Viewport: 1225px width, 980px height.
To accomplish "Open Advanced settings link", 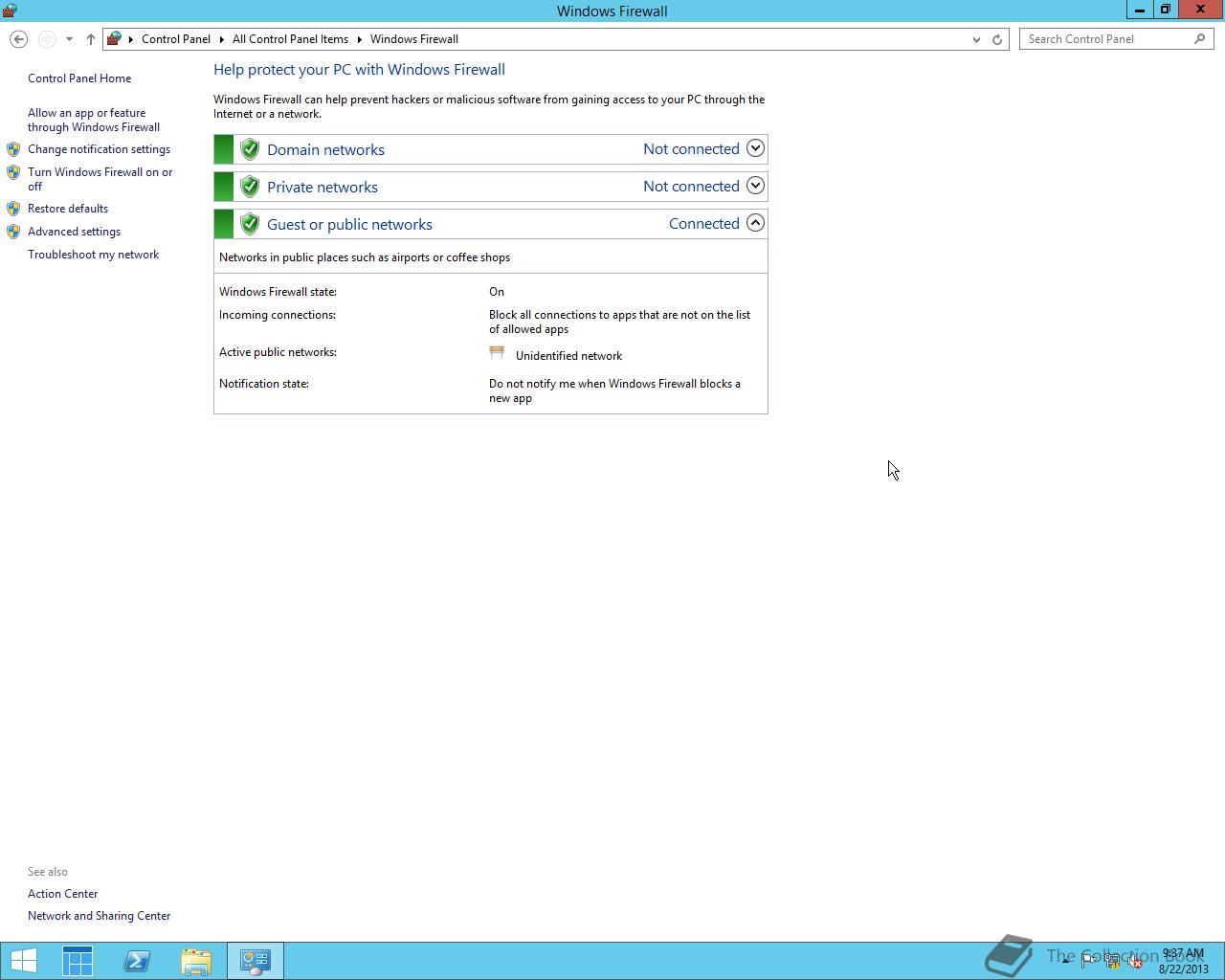I will [x=74, y=232].
